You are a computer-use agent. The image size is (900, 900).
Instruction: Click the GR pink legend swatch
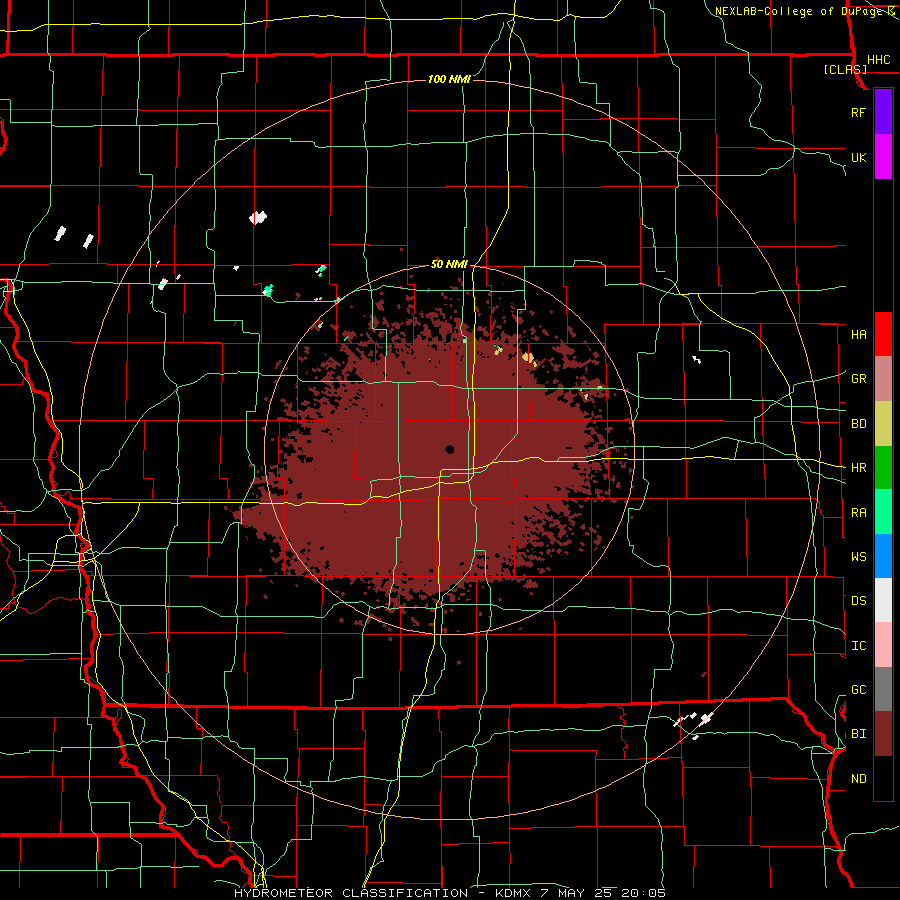tap(883, 379)
